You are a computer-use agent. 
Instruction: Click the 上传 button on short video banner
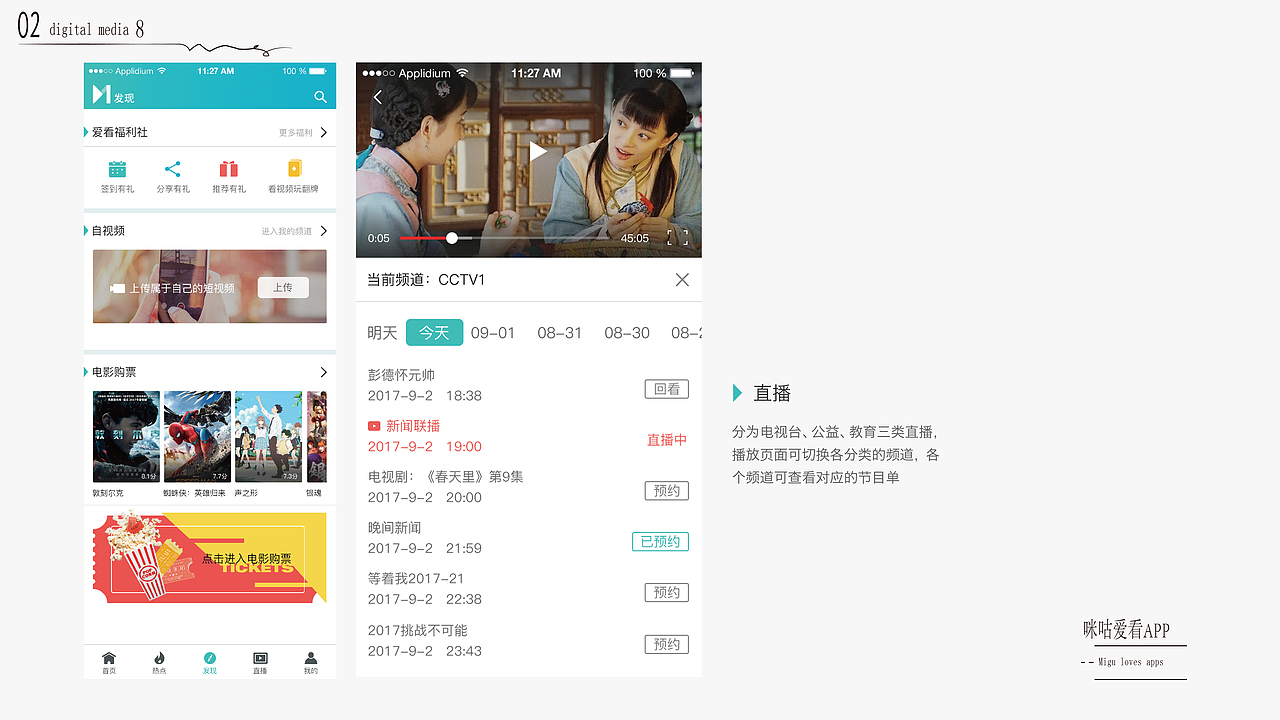point(283,288)
